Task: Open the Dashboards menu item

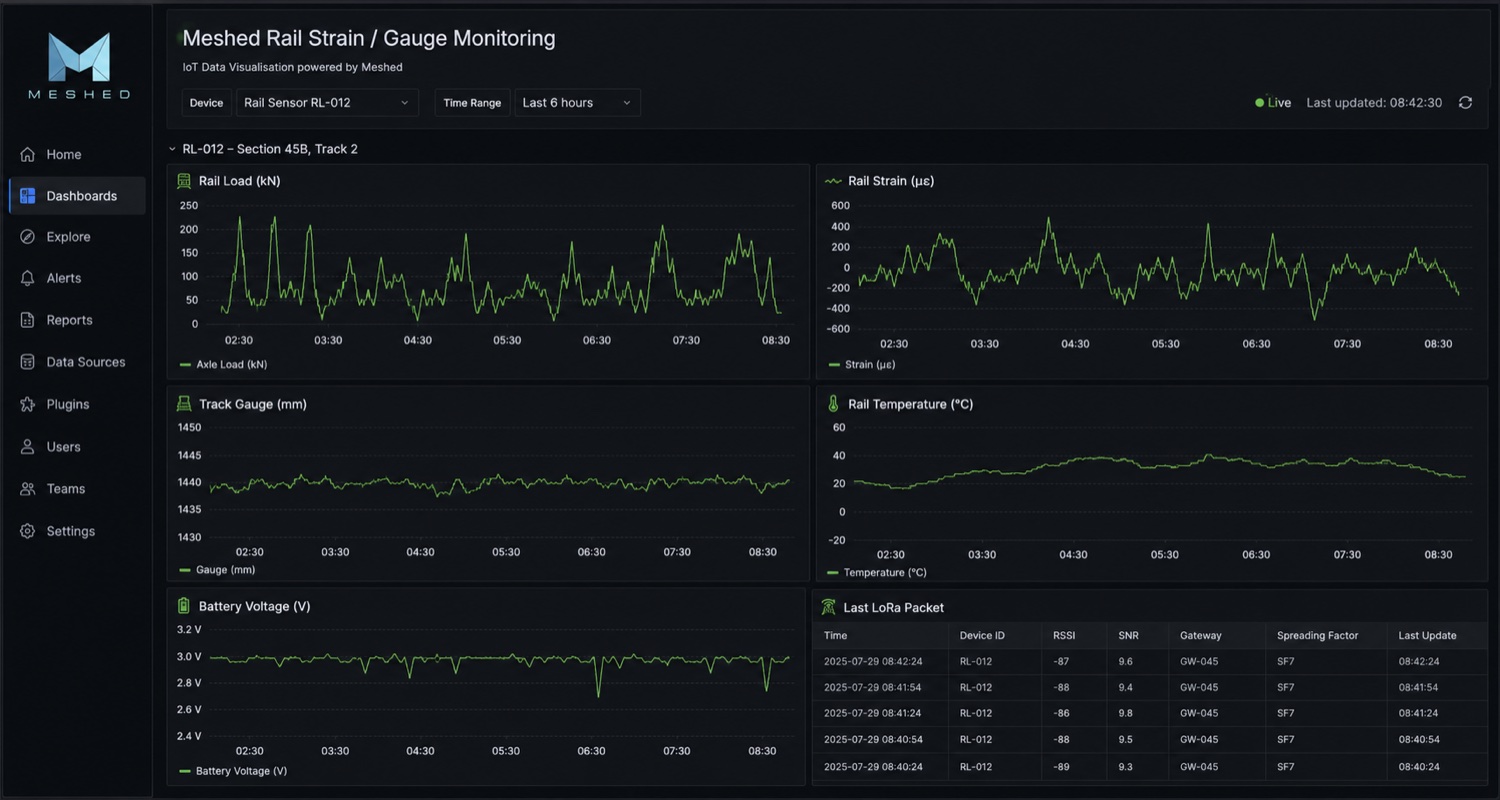Action: (77, 196)
